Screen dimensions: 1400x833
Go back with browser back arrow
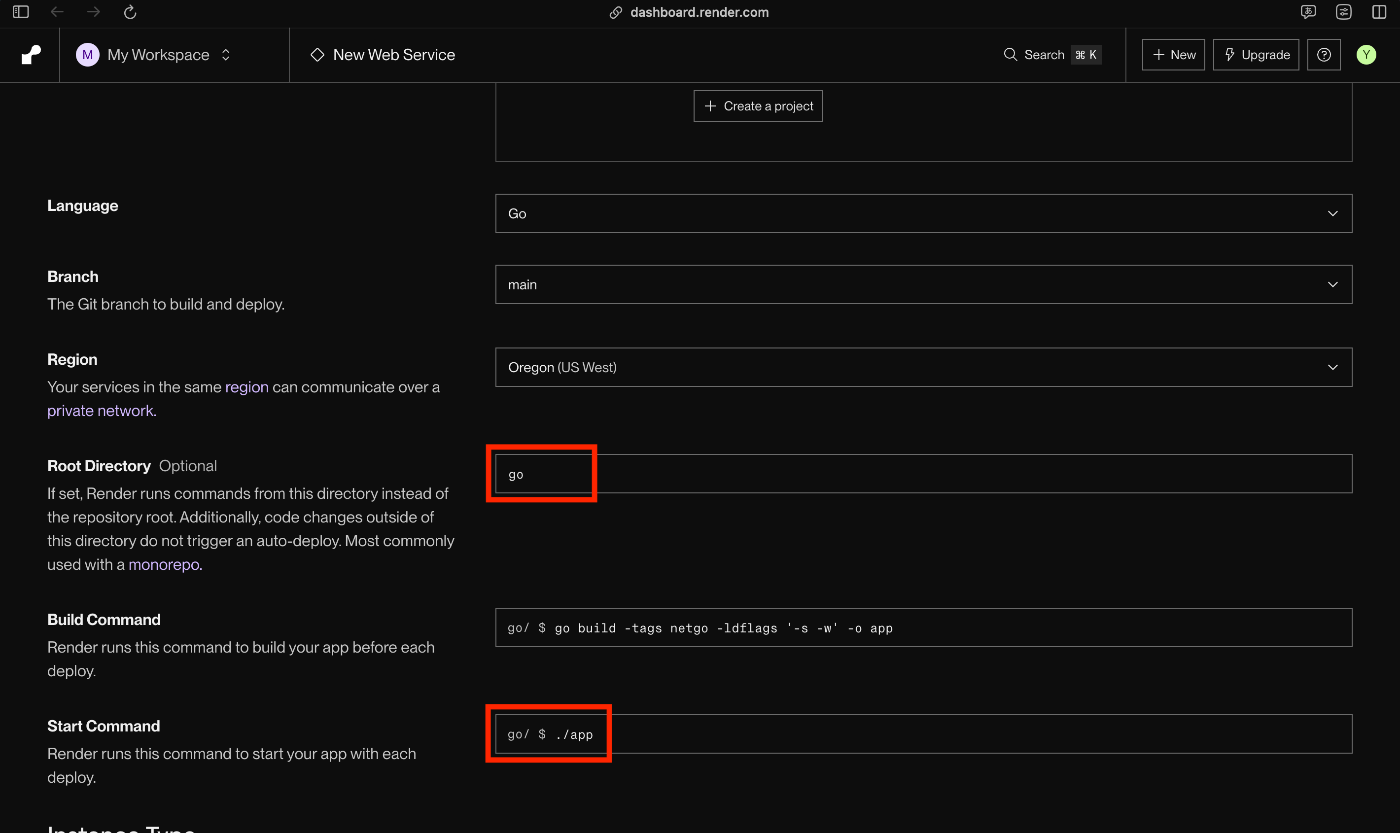[x=57, y=12]
